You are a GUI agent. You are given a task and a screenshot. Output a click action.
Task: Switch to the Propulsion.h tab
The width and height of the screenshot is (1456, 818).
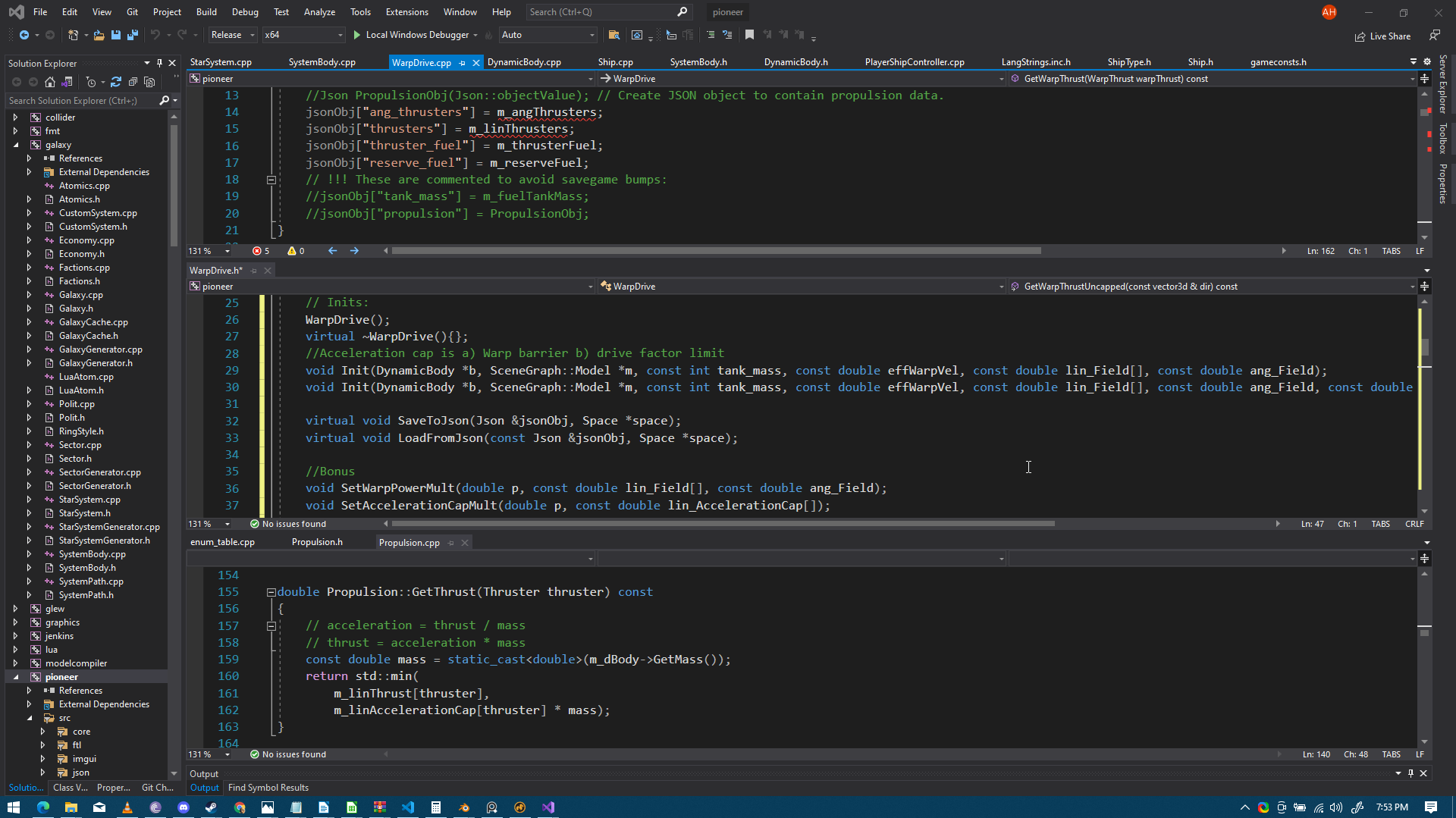(317, 542)
